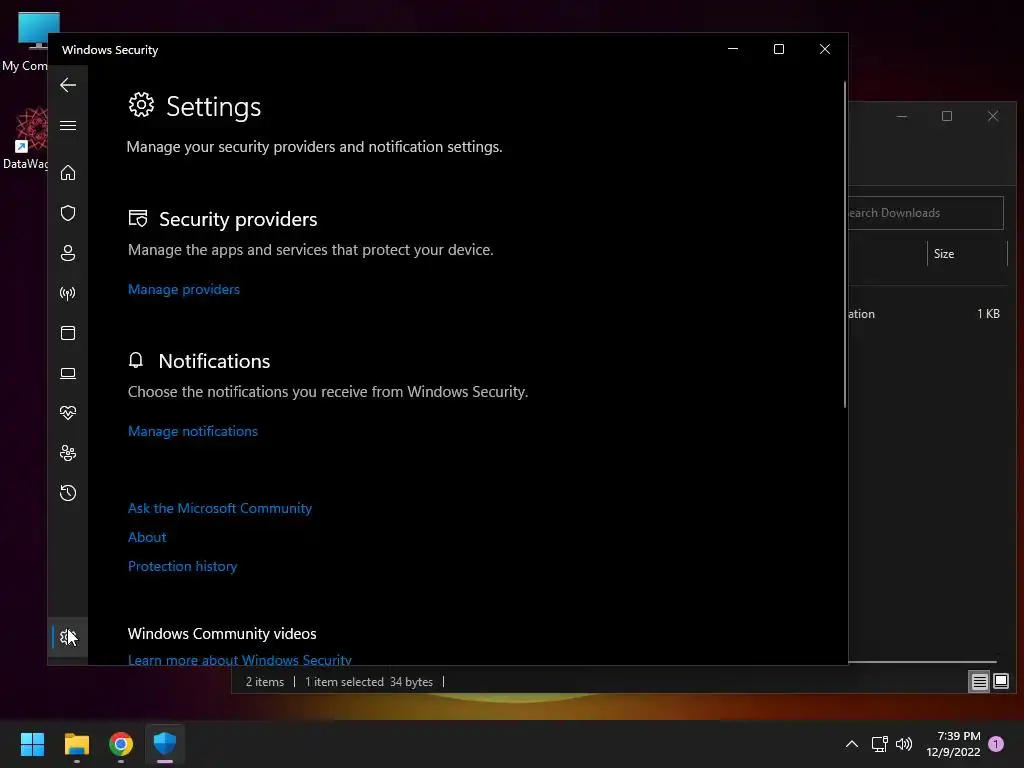Open App & browser control icon
Image resolution: width=1024 pixels, height=768 pixels.
point(68,333)
